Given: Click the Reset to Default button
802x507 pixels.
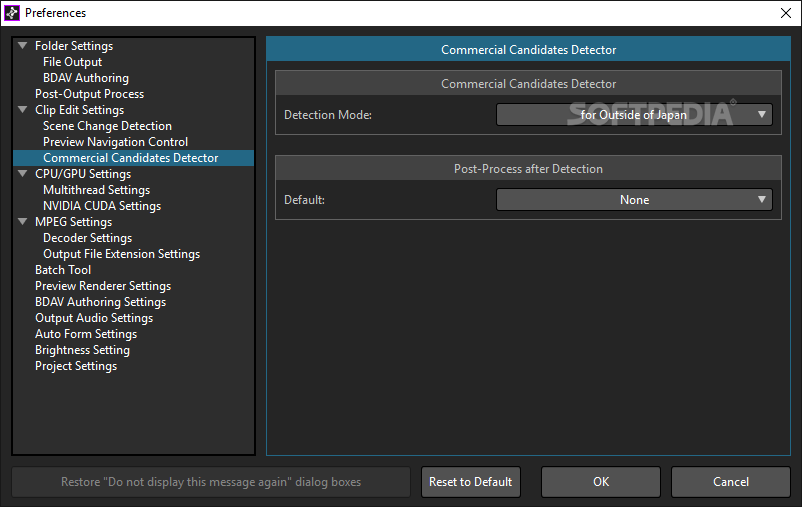Looking at the screenshot, I should (471, 482).
